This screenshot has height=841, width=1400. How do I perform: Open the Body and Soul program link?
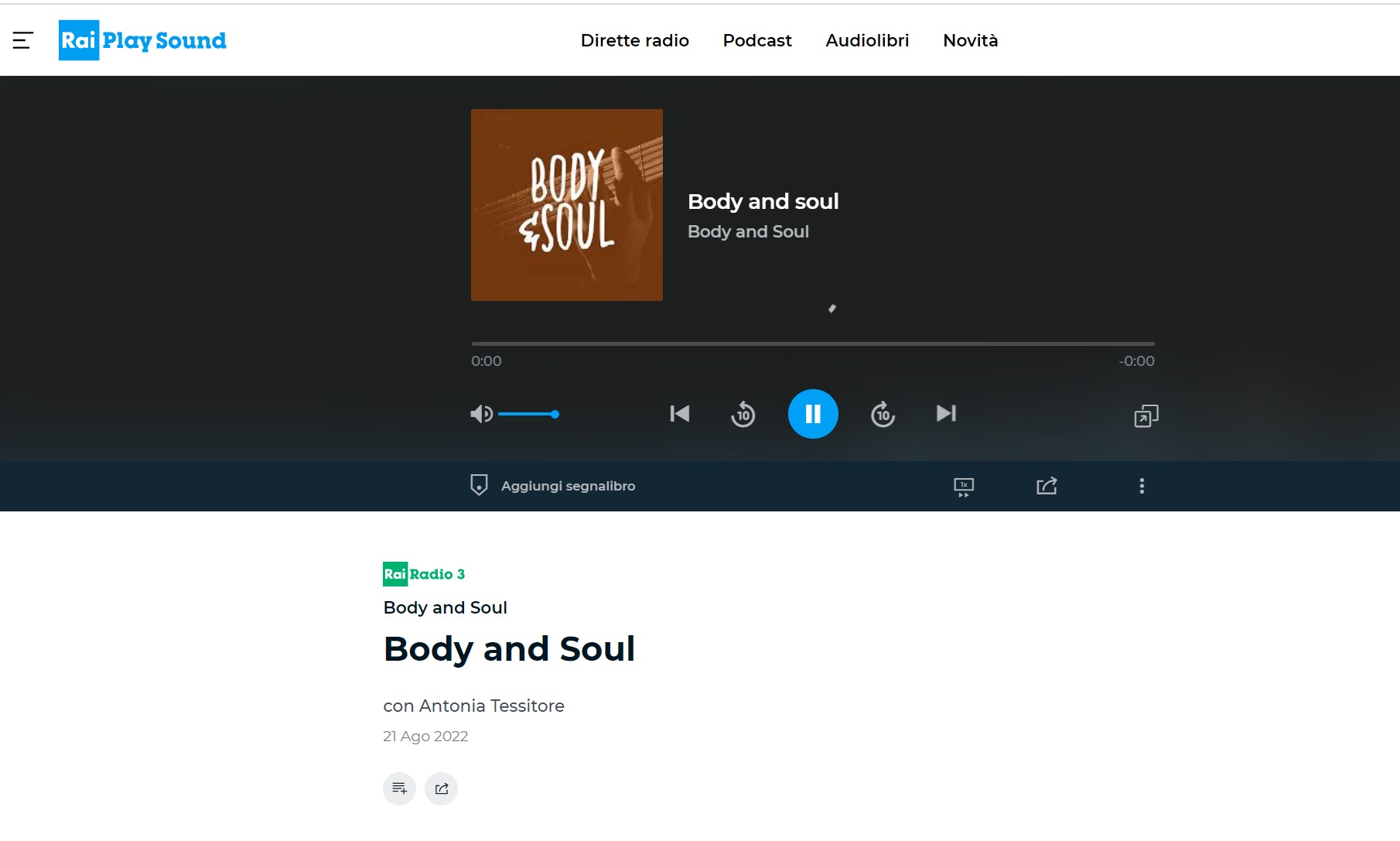pyautogui.click(x=446, y=607)
